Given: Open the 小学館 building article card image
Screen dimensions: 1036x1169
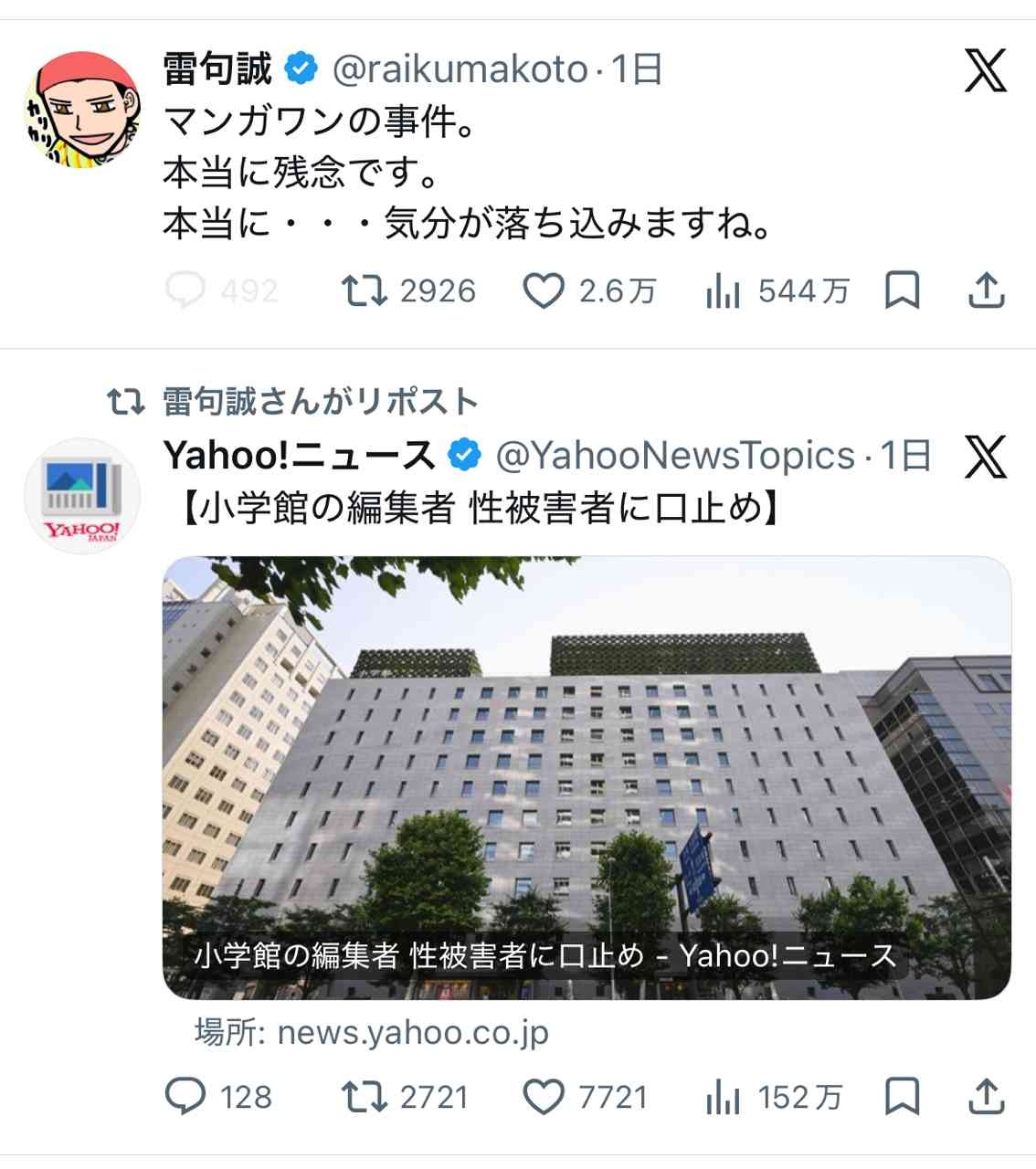Looking at the screenshot, I should pyautogui.click(x=587, y=778).
